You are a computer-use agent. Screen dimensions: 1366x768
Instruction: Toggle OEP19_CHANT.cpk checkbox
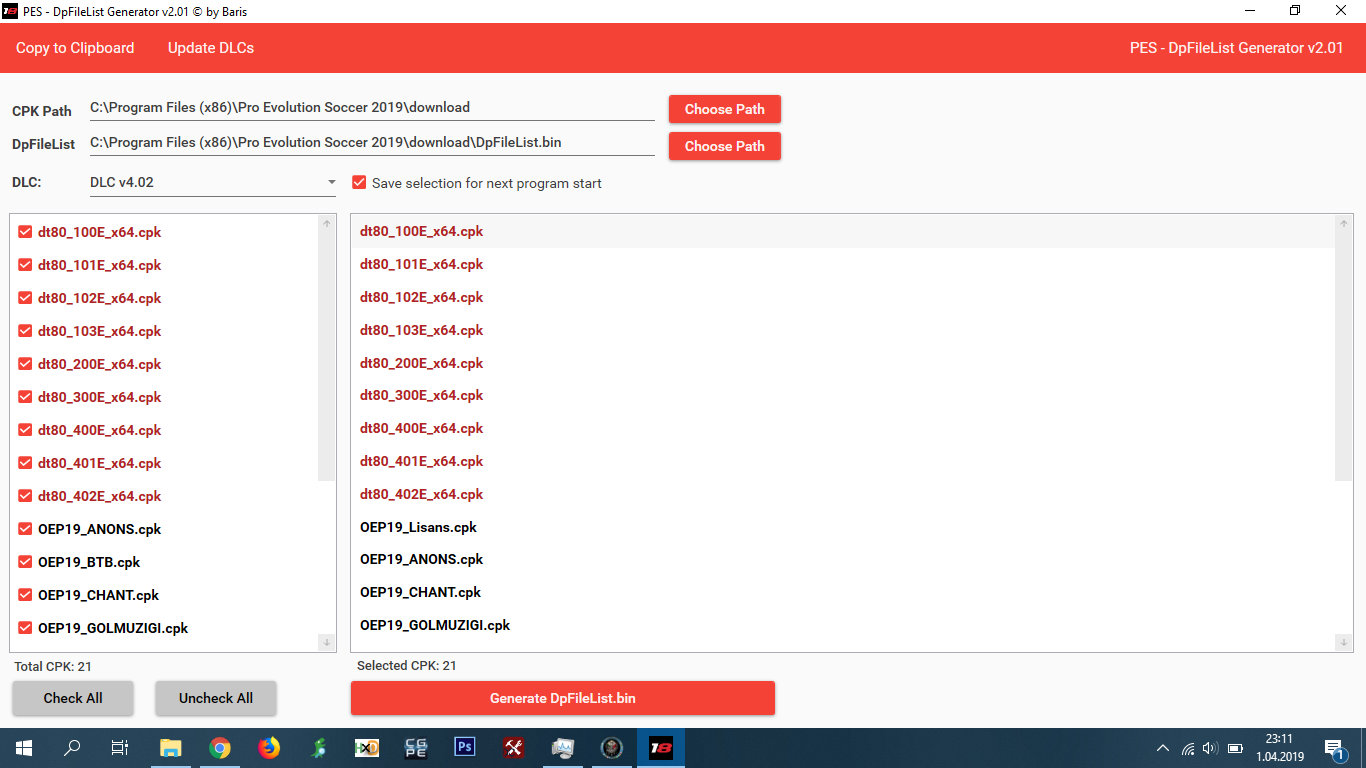(x=26, y=595)
